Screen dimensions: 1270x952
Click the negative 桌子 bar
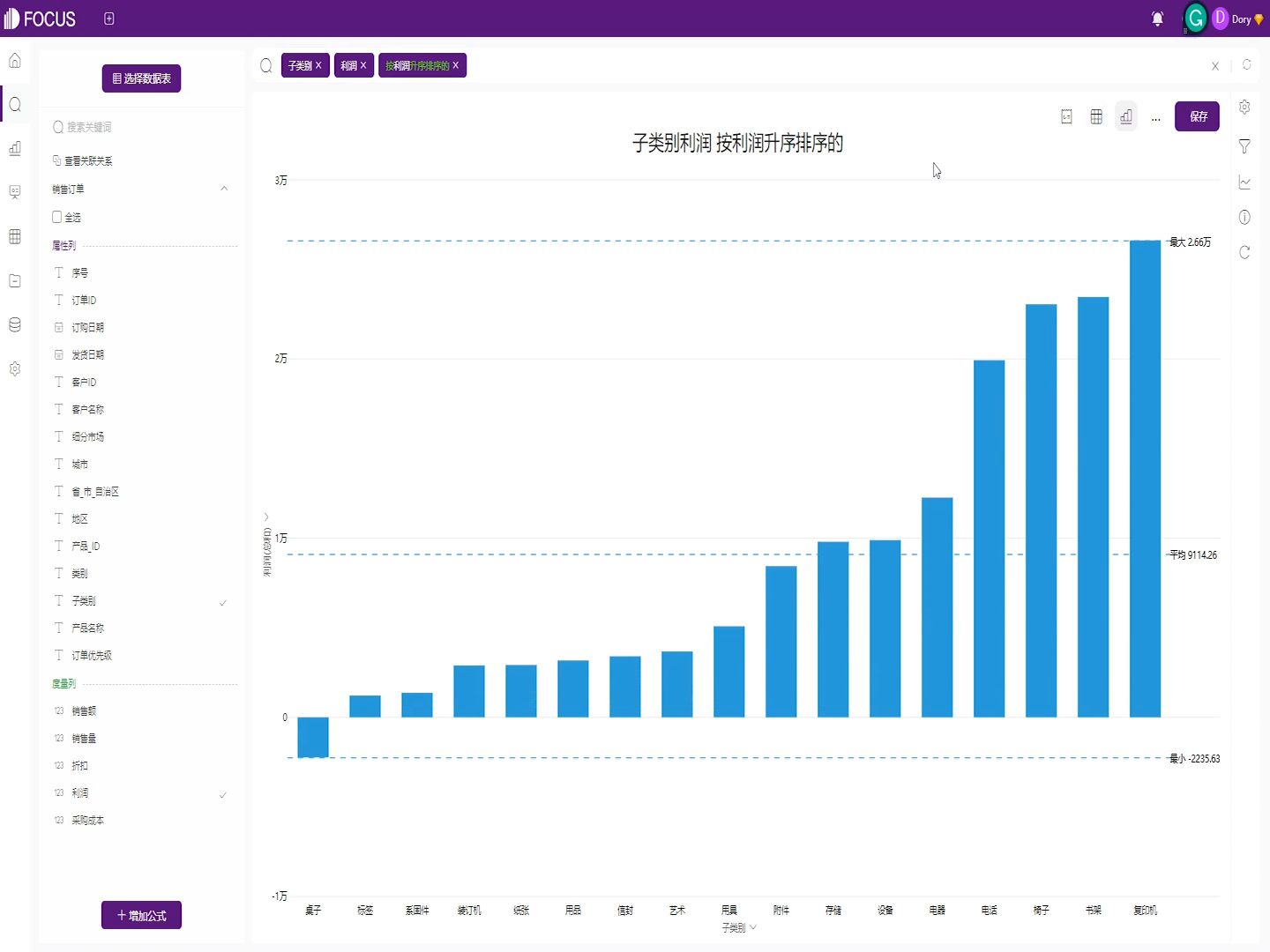(313, 737)
